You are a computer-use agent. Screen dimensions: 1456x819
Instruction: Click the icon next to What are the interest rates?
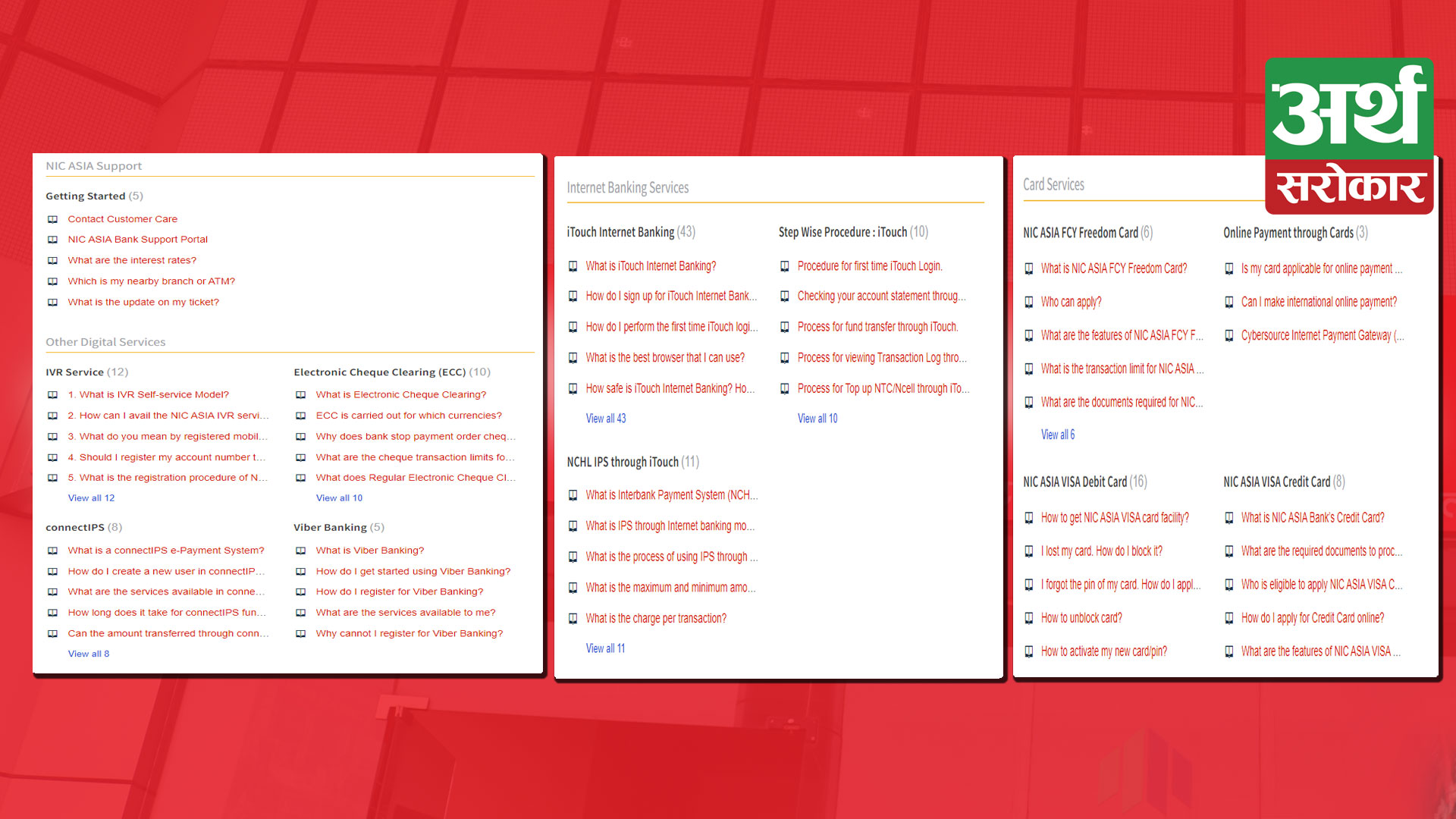(x=52, y=260)
